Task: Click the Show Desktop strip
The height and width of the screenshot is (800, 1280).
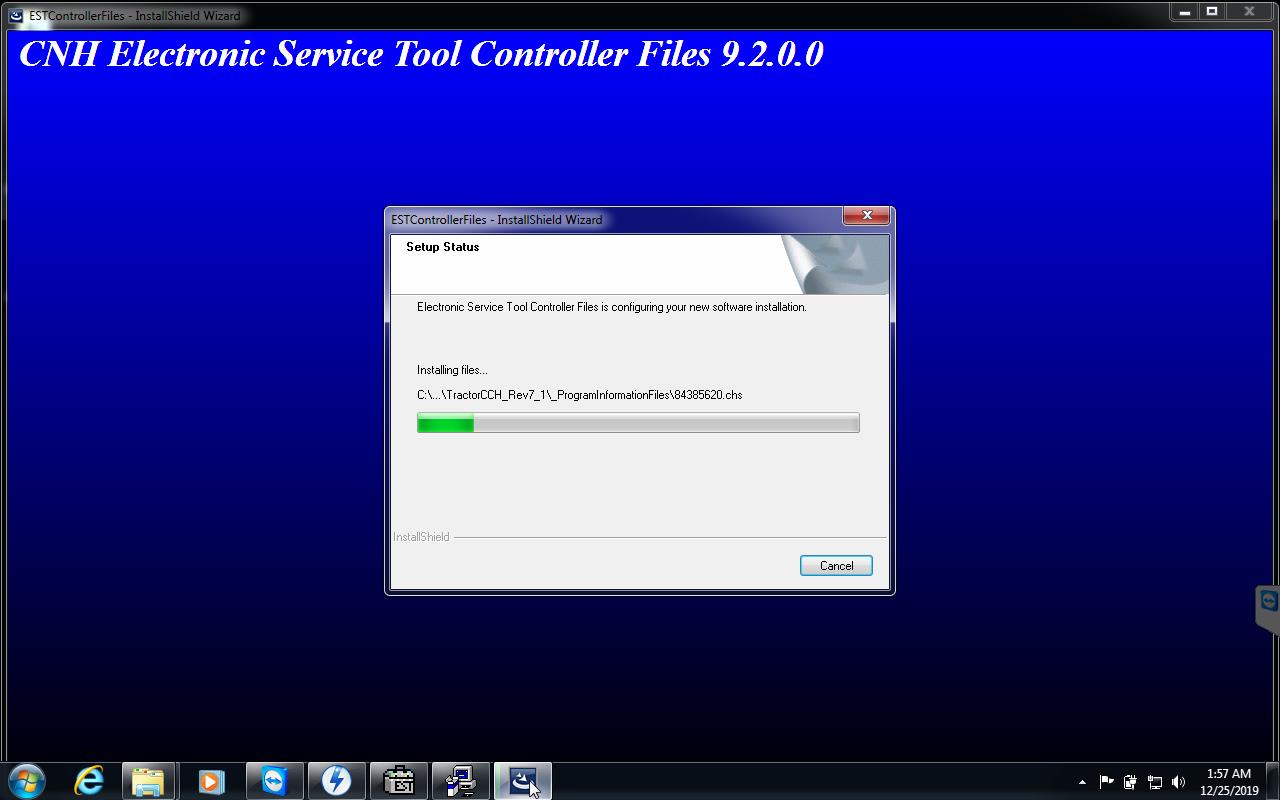Action: tap(1273, 782)
